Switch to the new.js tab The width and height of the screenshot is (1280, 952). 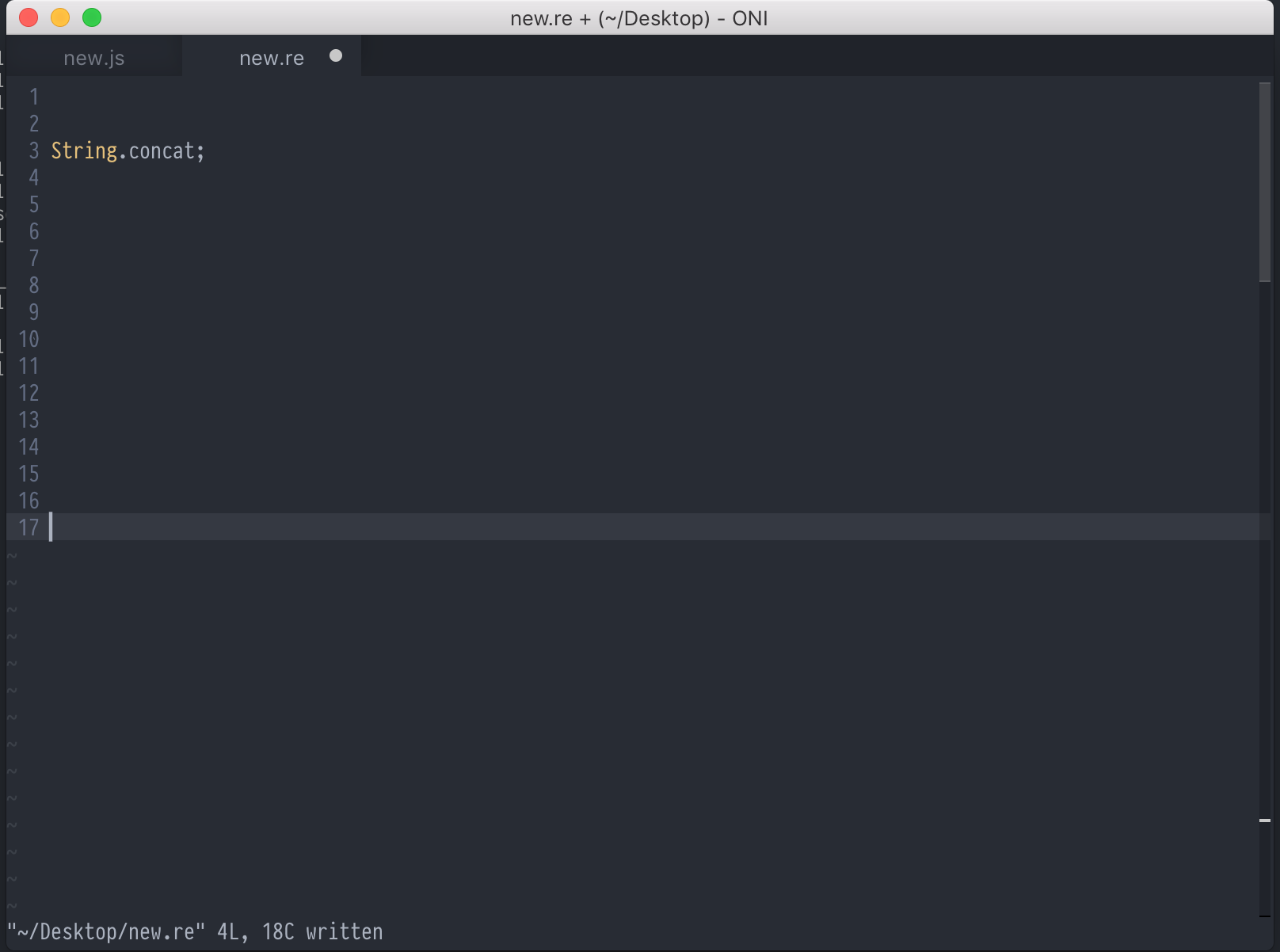93,57
